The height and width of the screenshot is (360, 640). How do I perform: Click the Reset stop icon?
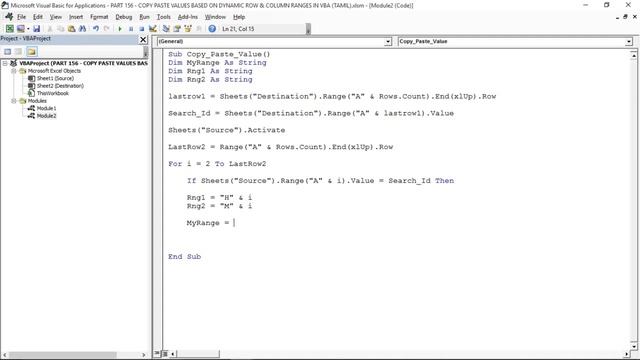[142, 29]
